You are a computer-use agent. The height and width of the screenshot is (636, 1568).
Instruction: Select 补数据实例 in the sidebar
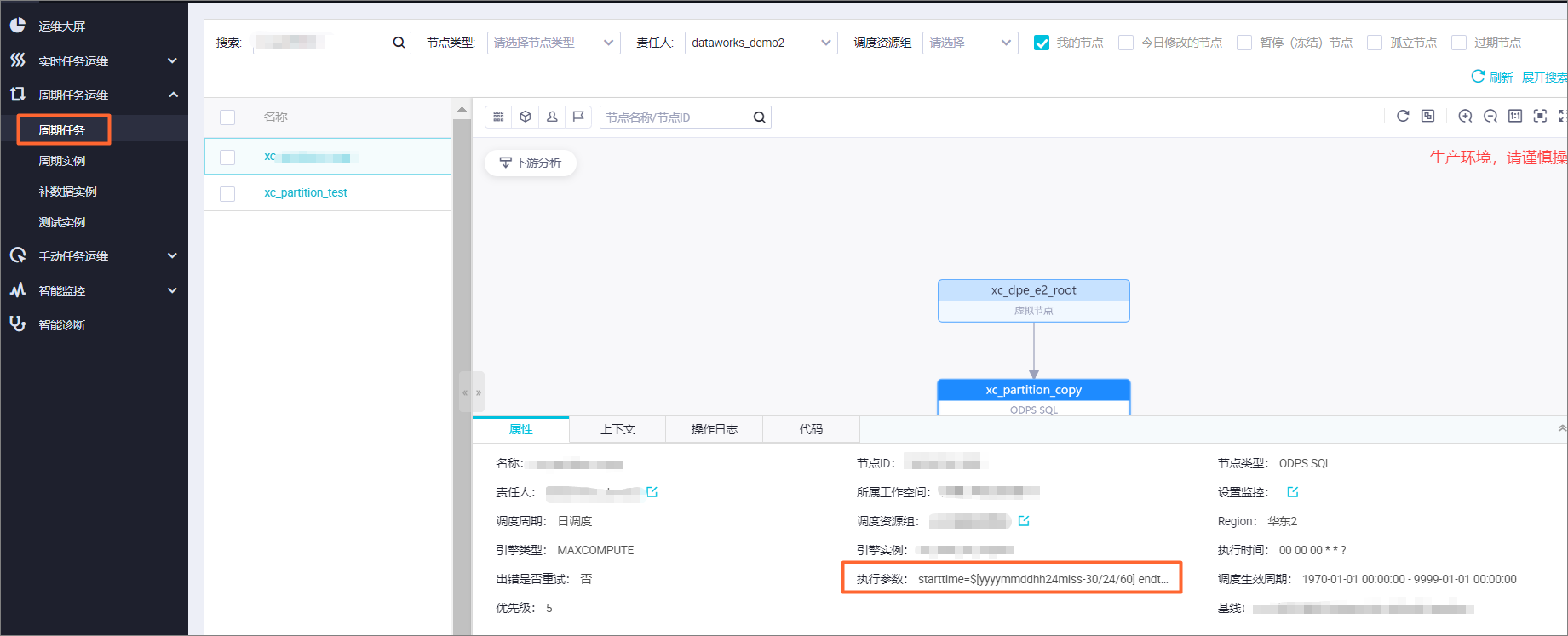68,192
